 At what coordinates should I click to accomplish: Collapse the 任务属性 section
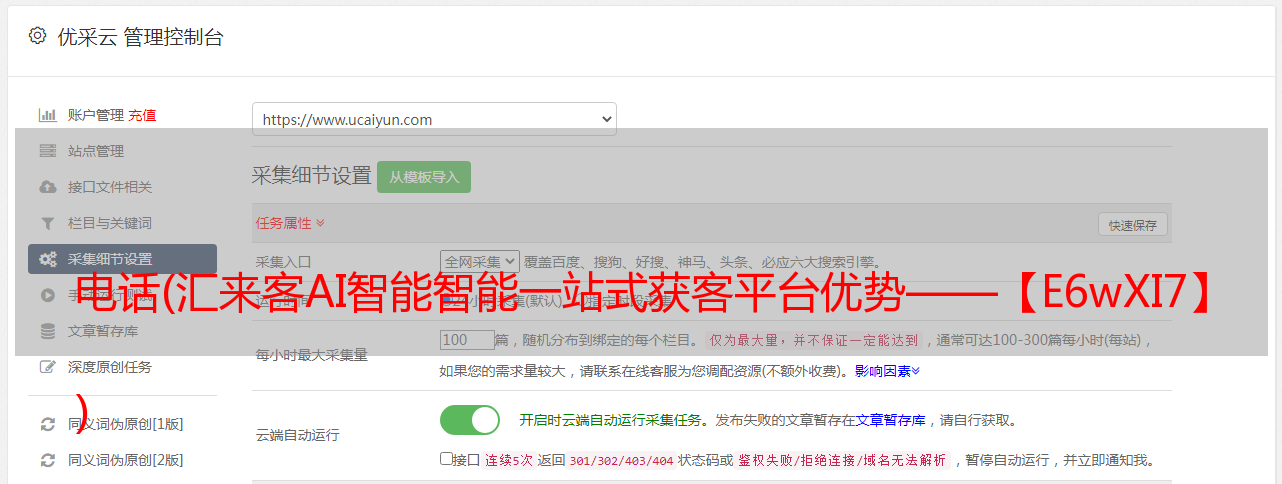point(290,223)
